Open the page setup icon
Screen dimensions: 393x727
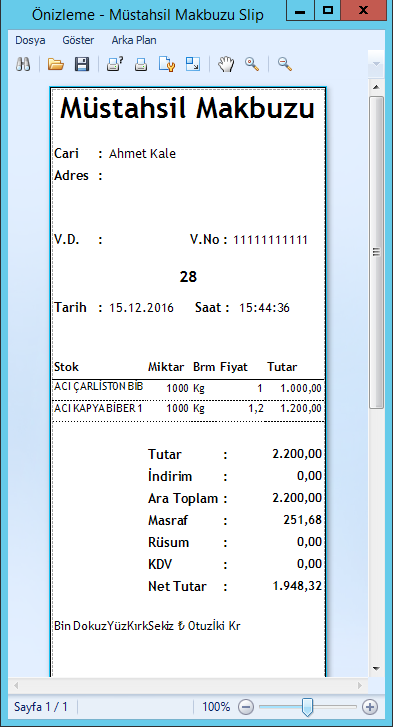pos(167,64)
